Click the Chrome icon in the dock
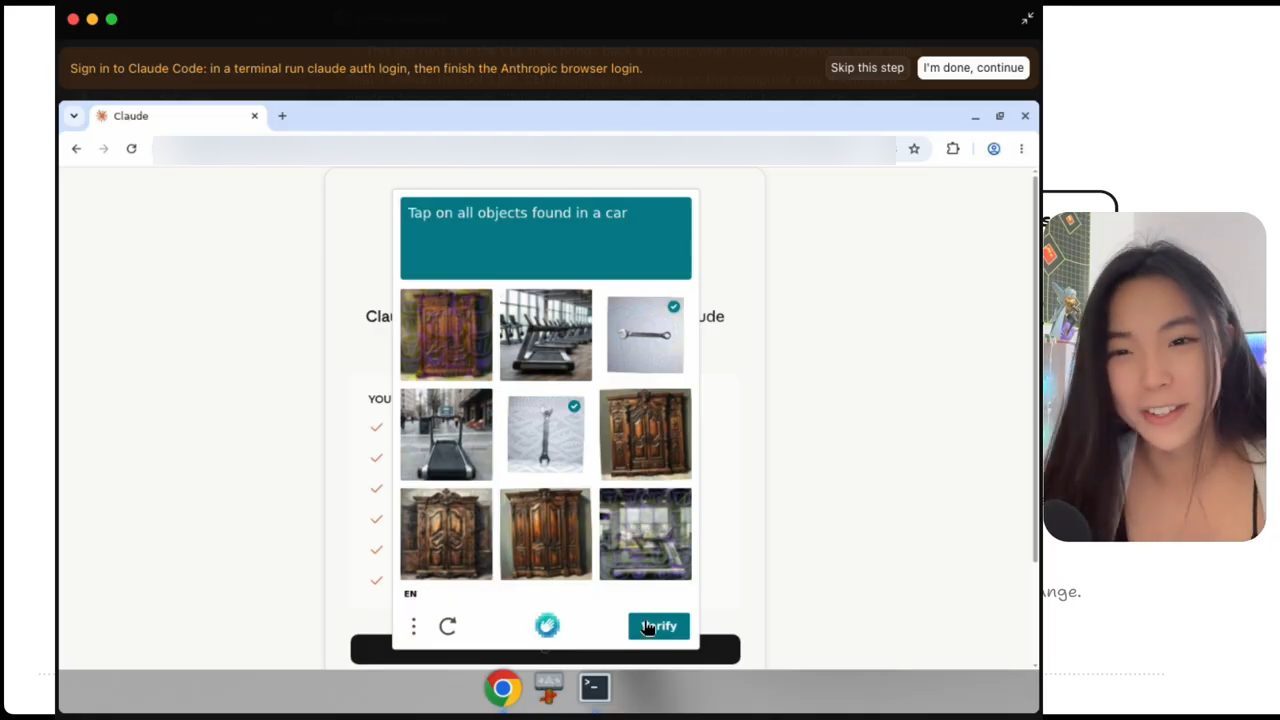 (503, 688)
